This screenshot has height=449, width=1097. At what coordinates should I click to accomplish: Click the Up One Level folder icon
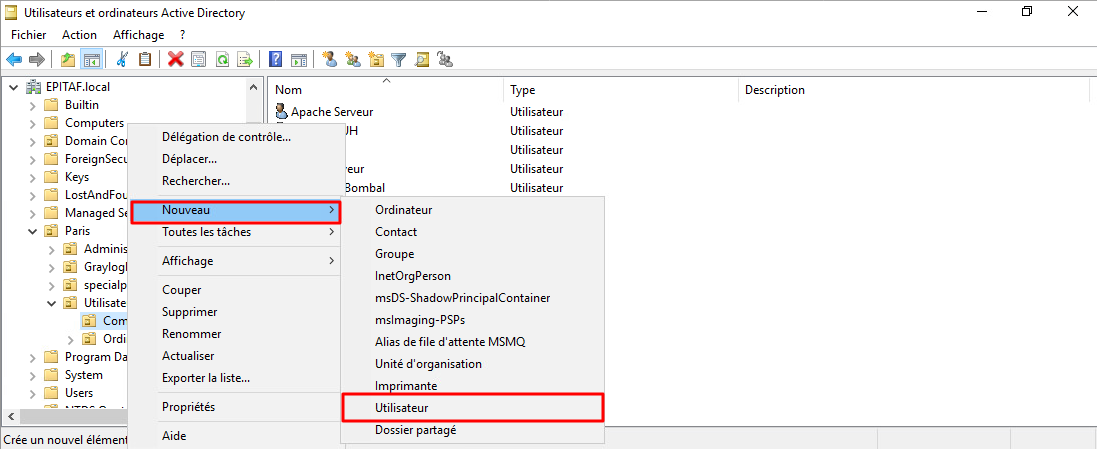(x=68, y=59)
